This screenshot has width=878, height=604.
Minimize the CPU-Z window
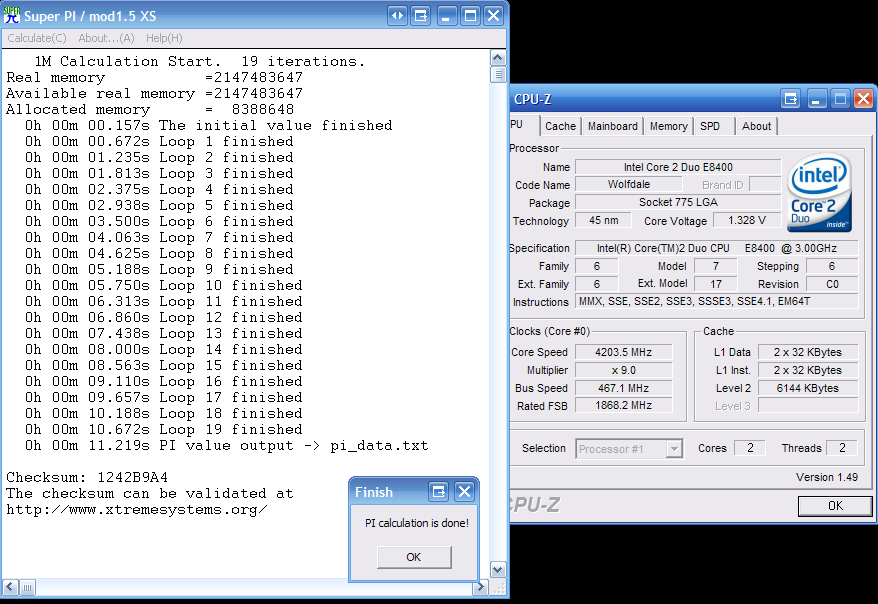click(815, 99)
